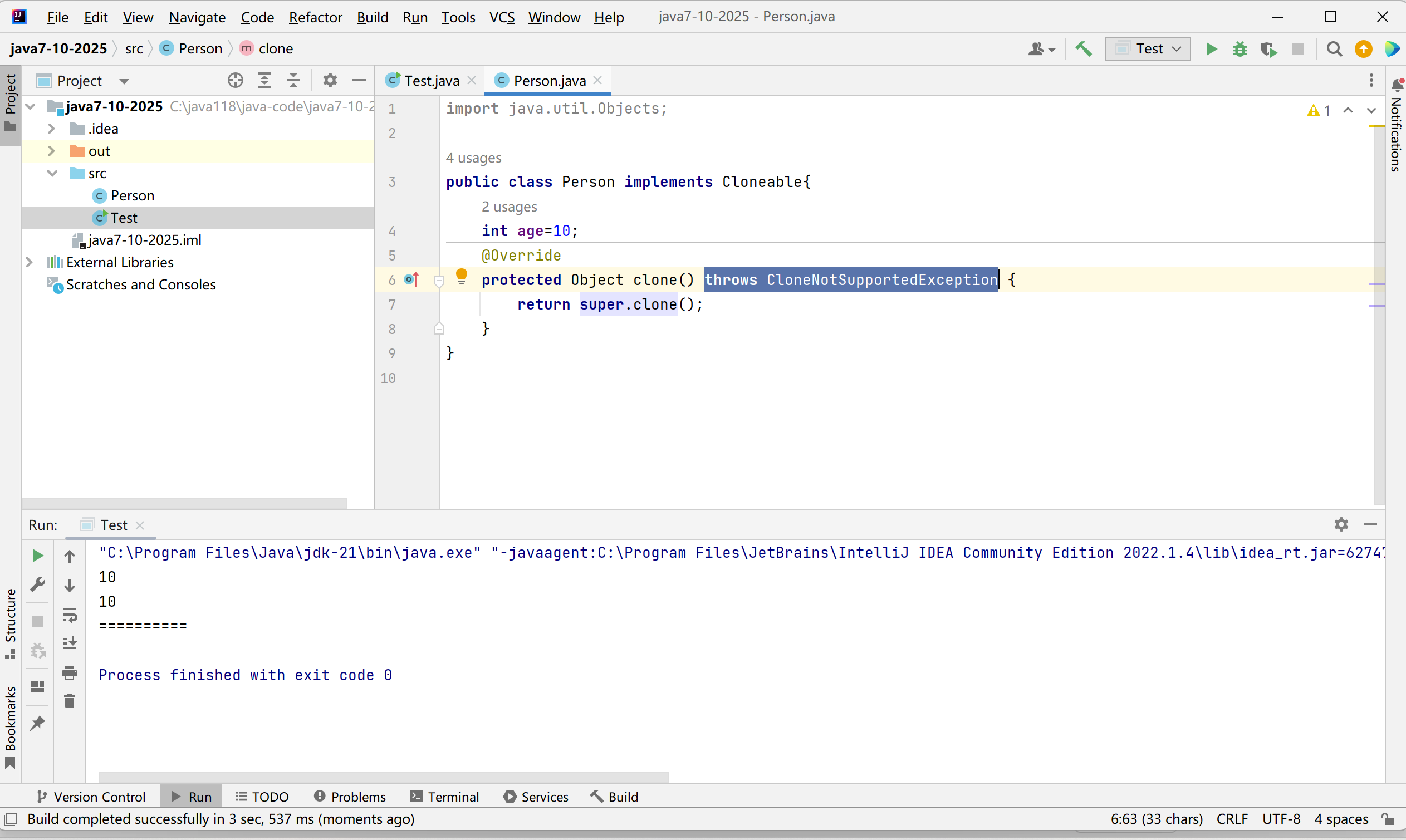Screen dimensions: 1406x840
Task: Click Expand All in the Project panel
Action: pyautogui.click(x=264, y=80)
